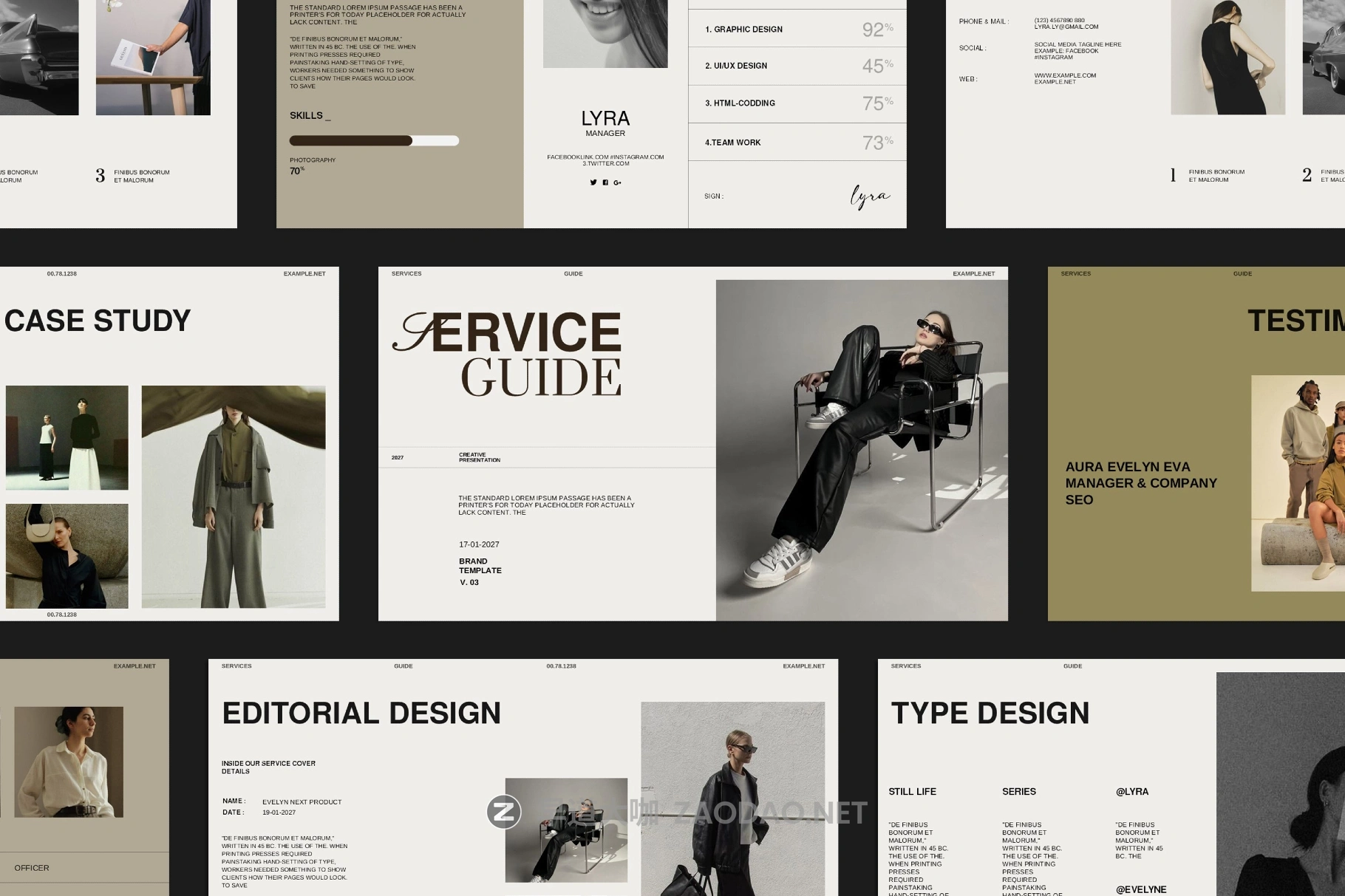Viewport: 1345px width, 896px height.
Task: Click the Facebook icon below MANAGER title
Action: click(x=605, y=182)
